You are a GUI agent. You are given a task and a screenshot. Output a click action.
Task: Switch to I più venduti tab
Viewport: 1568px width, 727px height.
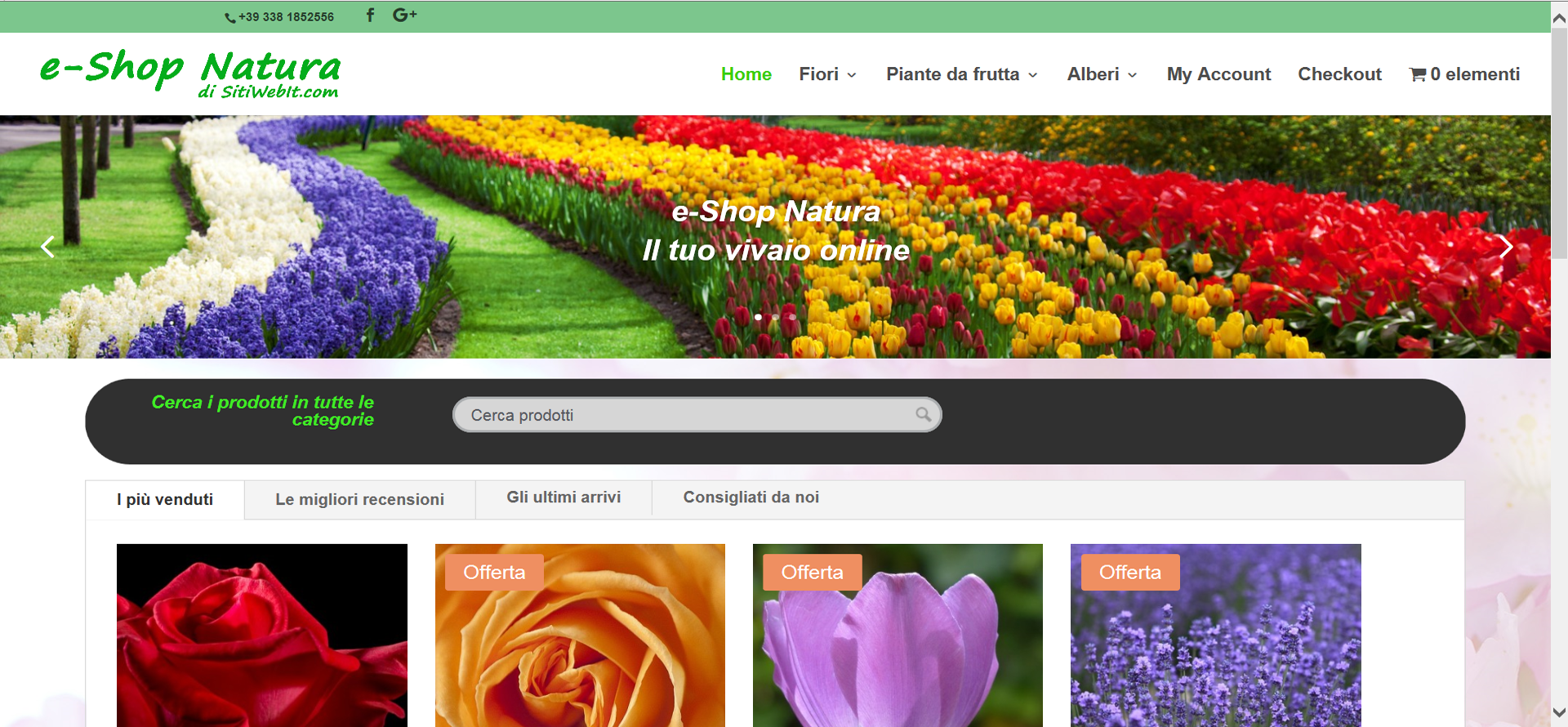click(x=165, y=500)
